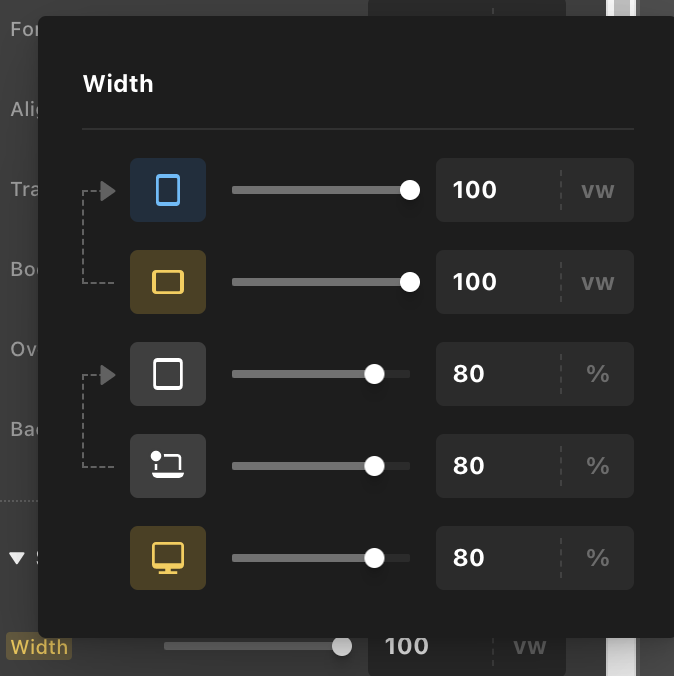Open the % unit dropdown for tablet width
This screenshot has height=676, width=674.
click(x=598, y=374)
